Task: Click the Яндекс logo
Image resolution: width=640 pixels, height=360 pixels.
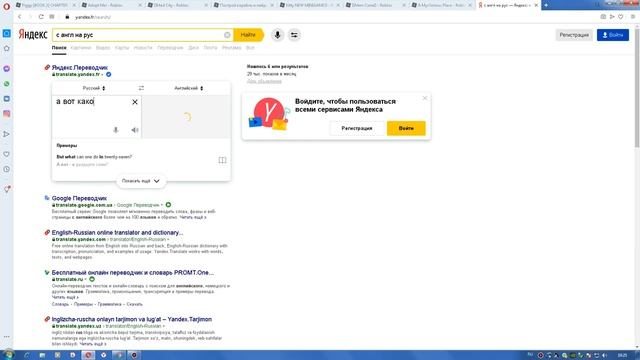Action: tap(33, 35)
